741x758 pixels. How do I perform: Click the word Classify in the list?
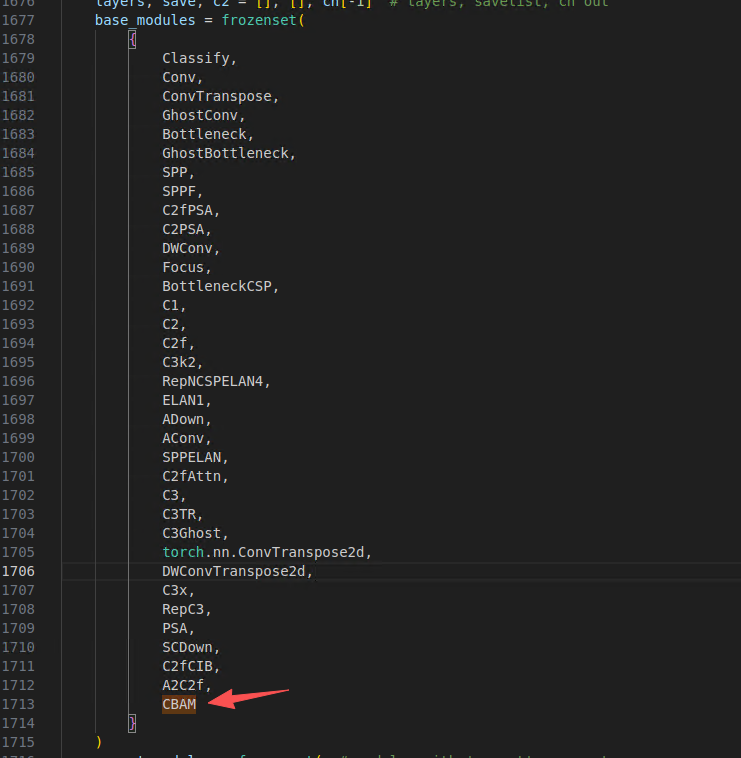(x=196, y=58)
